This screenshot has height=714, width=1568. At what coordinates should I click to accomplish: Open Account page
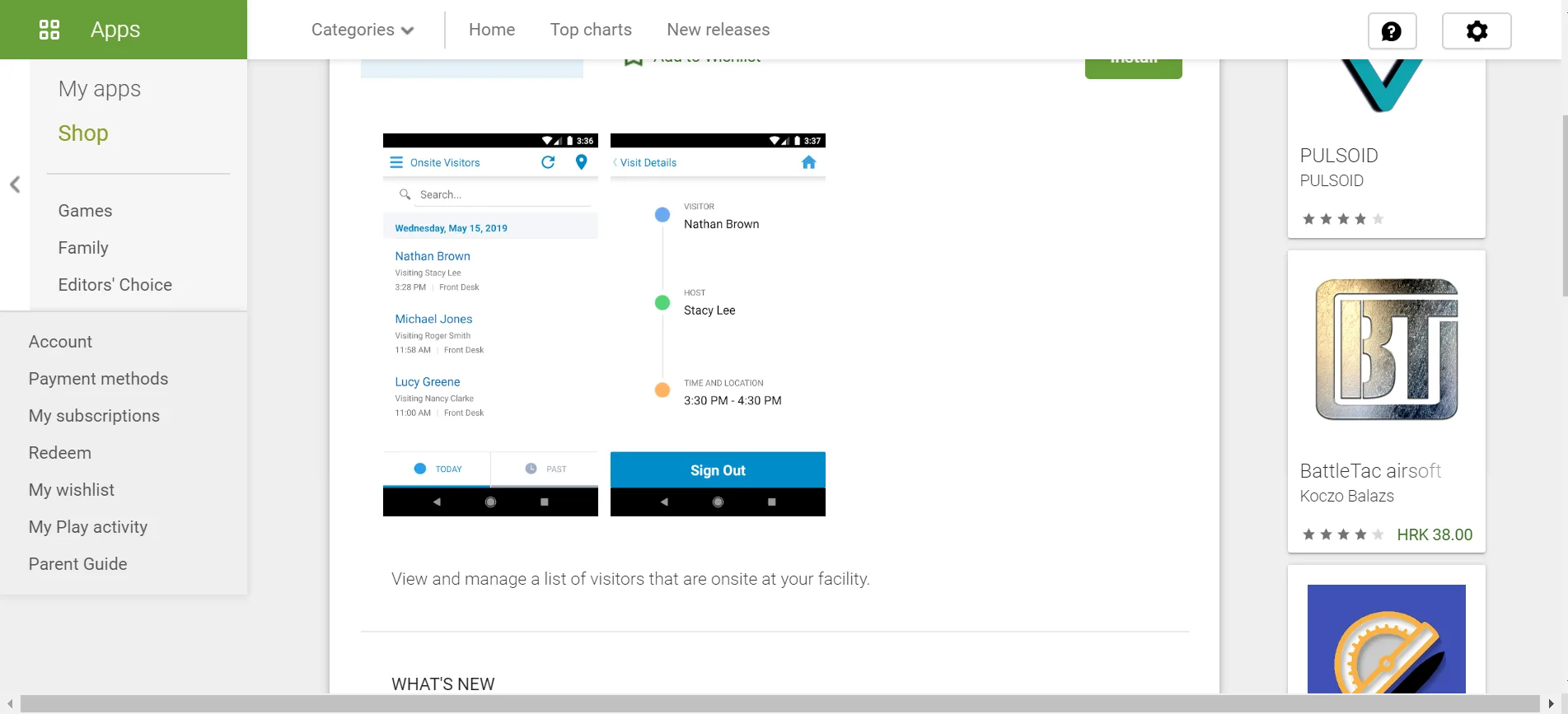tap(60, 342)
